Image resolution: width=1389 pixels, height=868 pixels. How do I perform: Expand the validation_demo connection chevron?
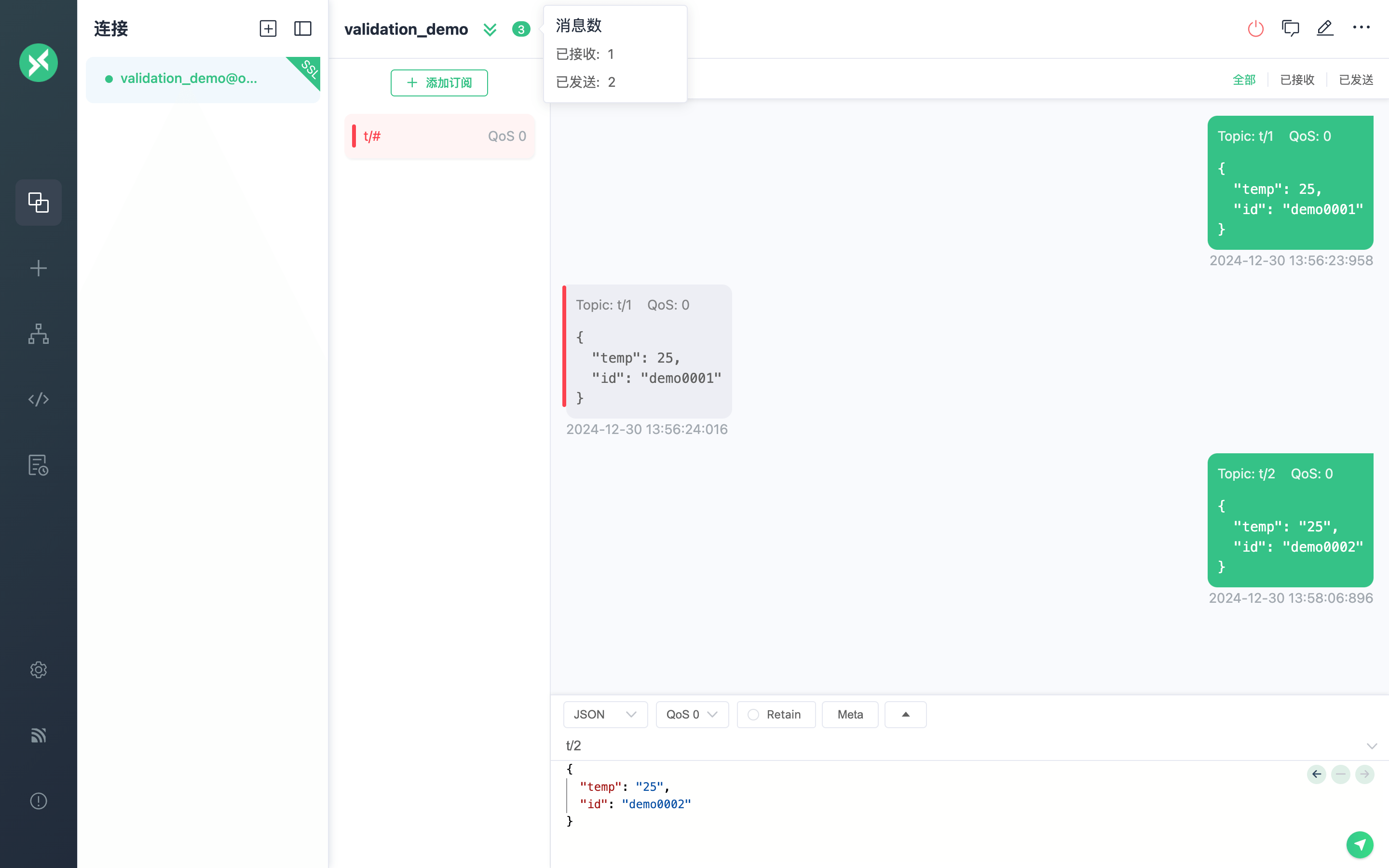[x=490, y=29]
